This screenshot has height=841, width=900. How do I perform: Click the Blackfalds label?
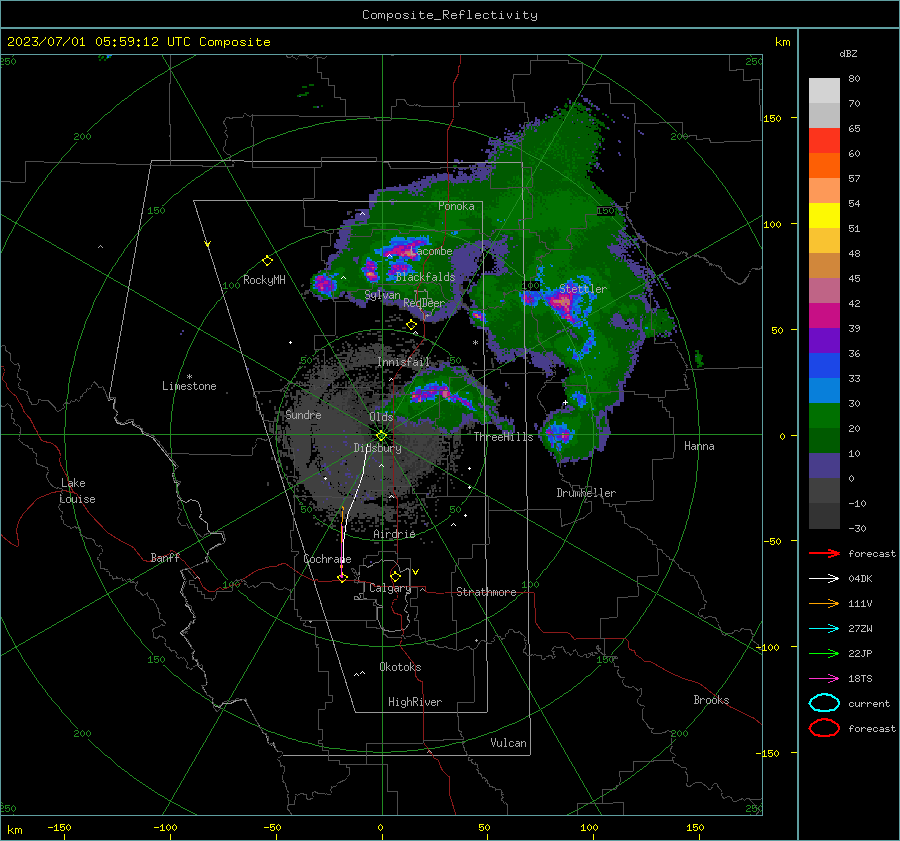pyautogui.click(x=425, y=277)
